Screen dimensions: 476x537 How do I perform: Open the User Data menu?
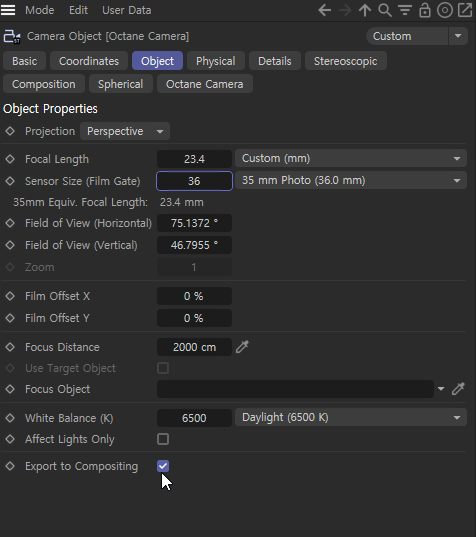coord(127,10)
